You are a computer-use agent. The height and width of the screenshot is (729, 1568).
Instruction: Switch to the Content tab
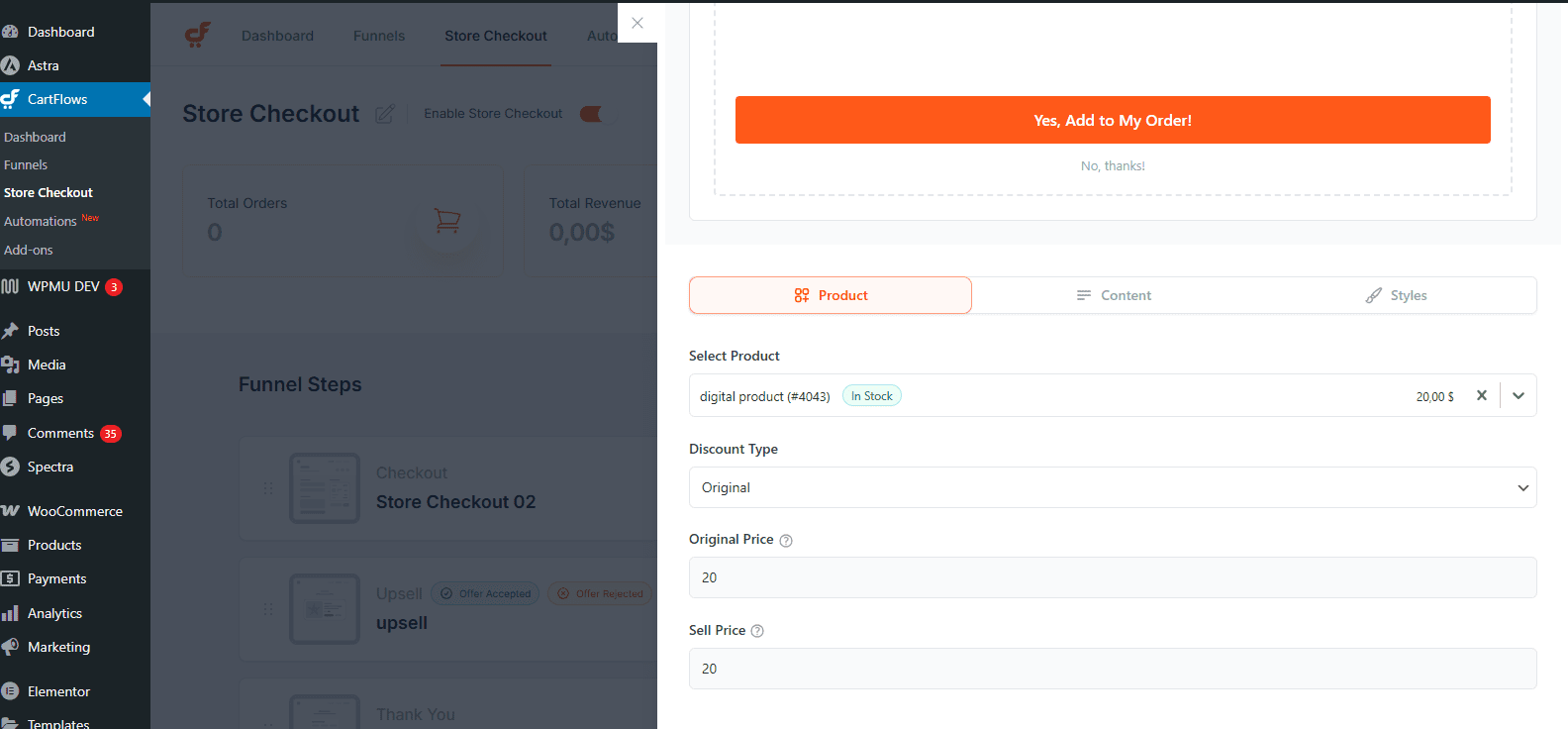(x=1114, y=295)
